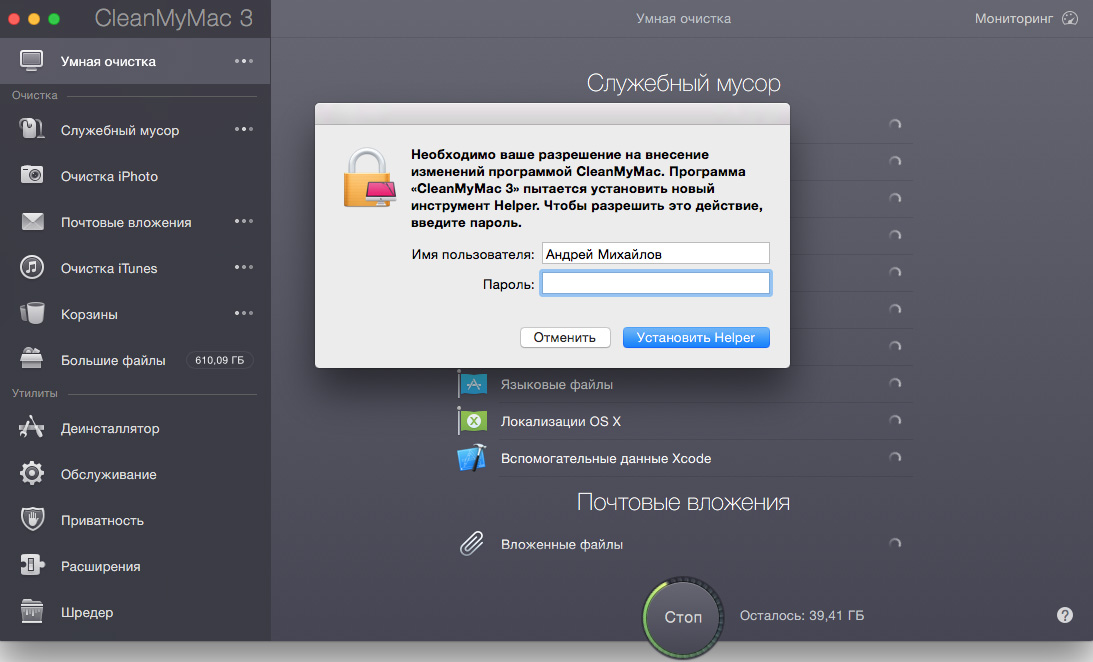Click Отменить in the password dialog
The height and width of the screenshot is (662, 1093).
pyautogui.click(x=565, y=337)
